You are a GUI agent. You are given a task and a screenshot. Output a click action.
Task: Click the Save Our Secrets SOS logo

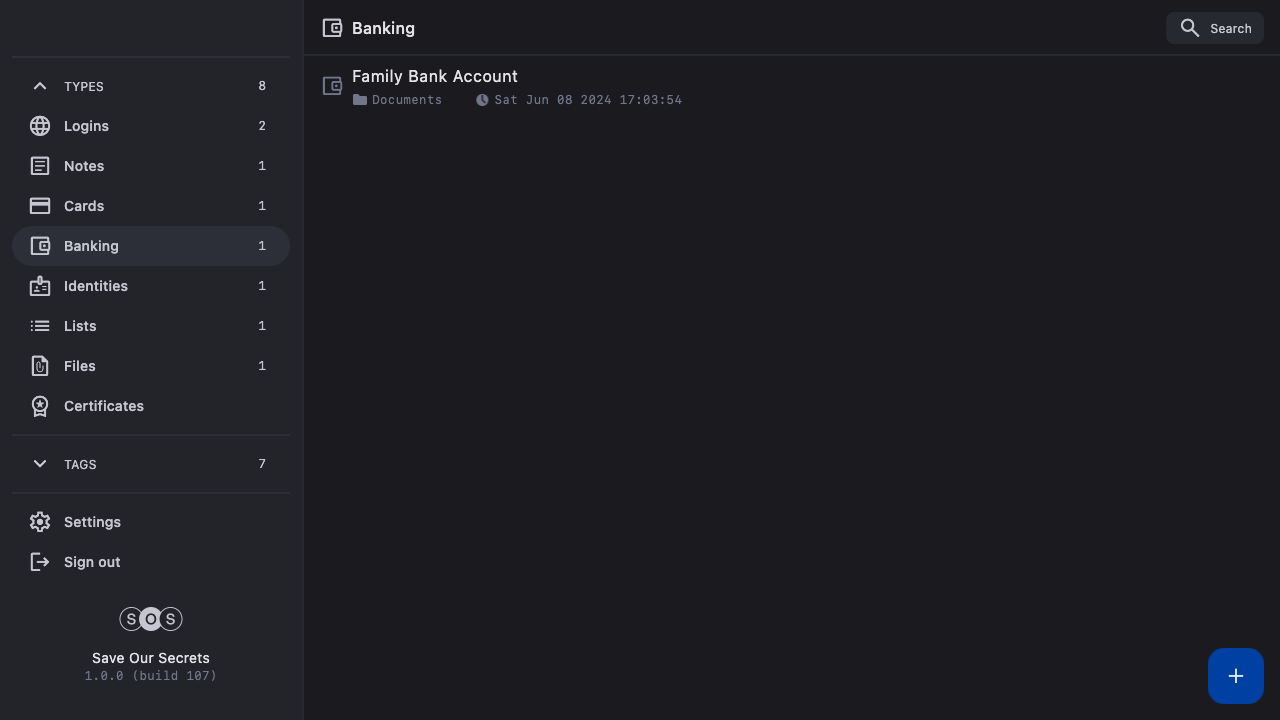pyautogui.click(x=151, y=619)
